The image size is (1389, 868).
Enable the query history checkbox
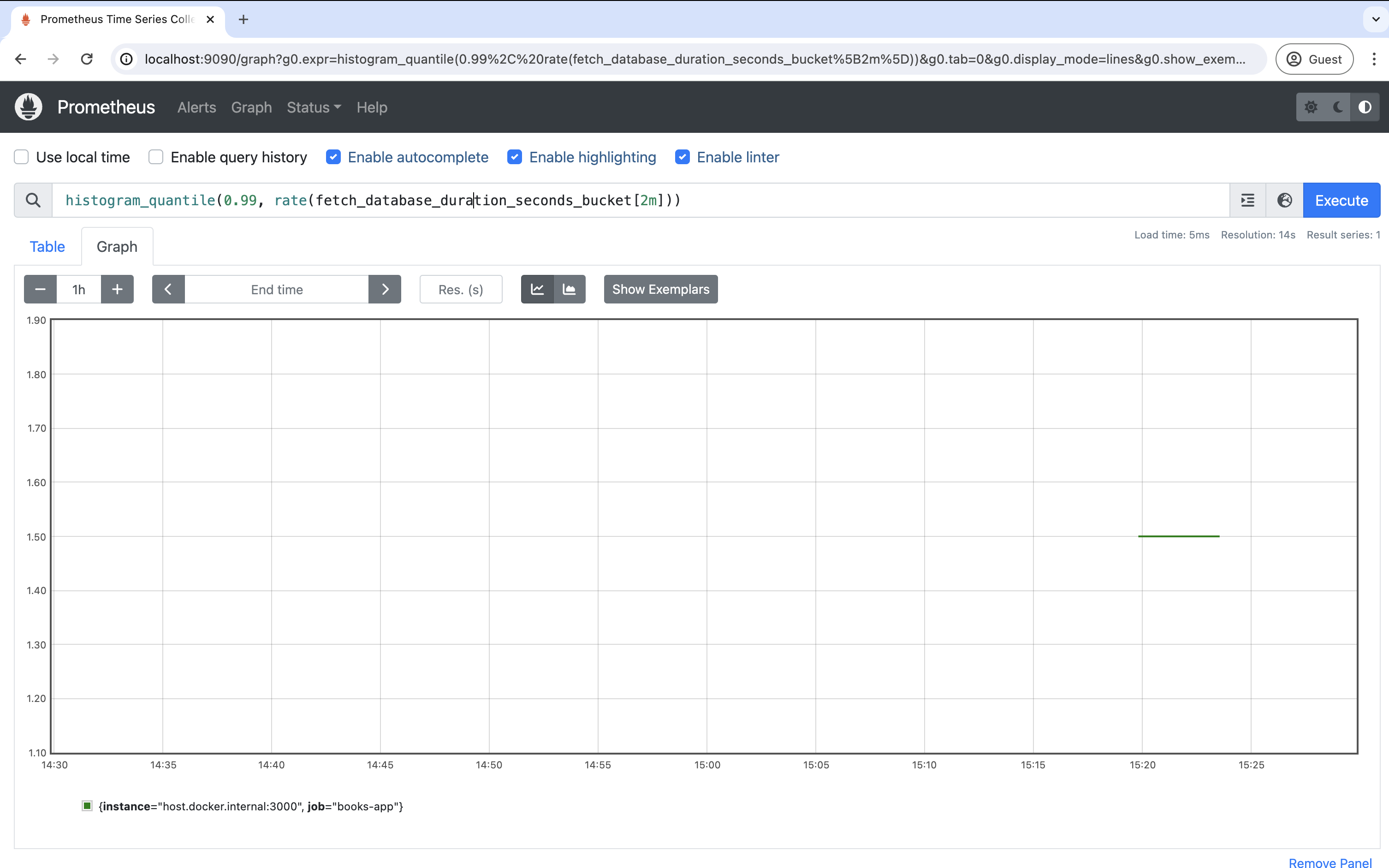pos(155,157)
